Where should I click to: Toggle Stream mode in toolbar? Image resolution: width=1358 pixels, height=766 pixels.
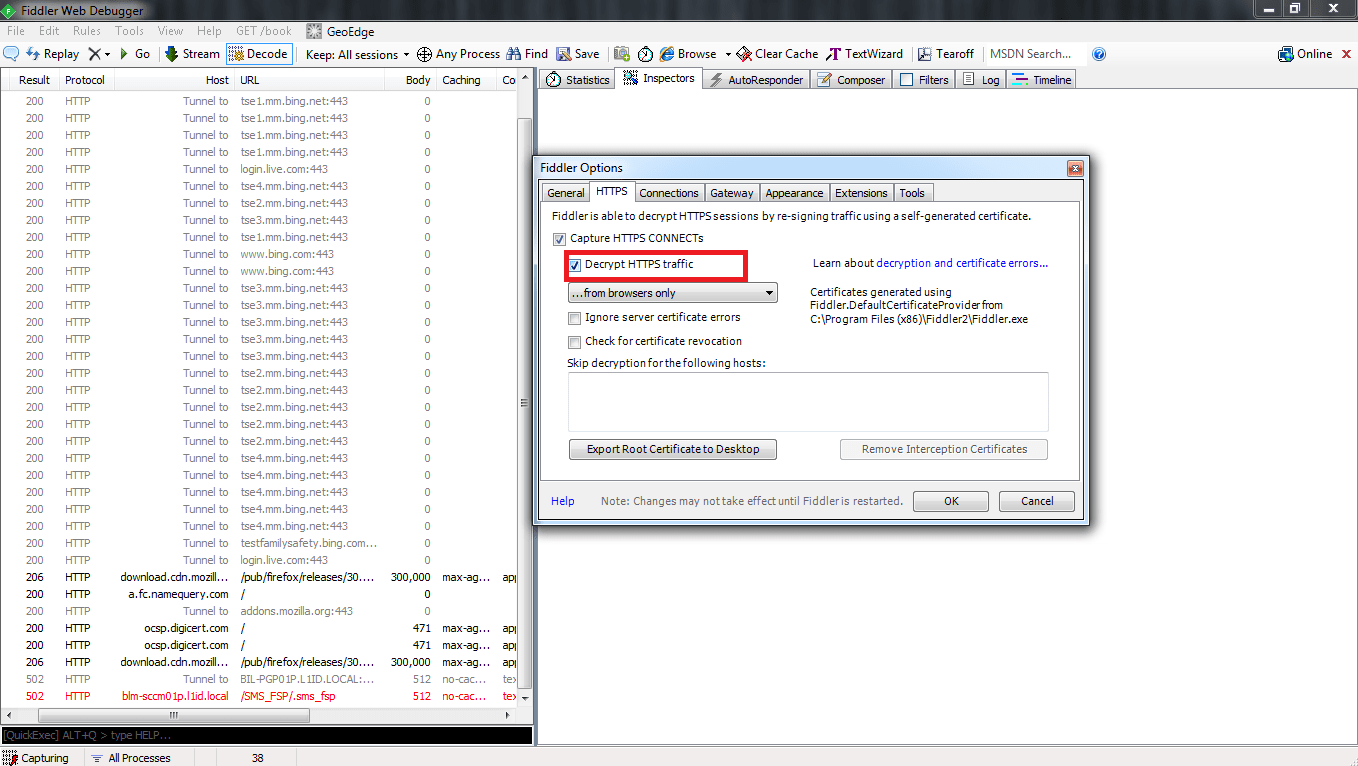(x=192, y=54)
